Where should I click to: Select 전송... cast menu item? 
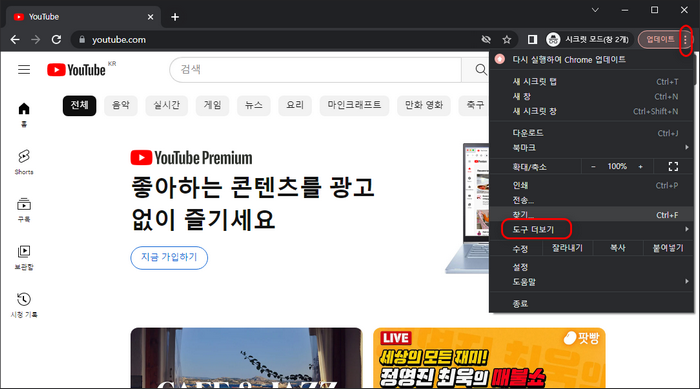click(x=592, y=200)
